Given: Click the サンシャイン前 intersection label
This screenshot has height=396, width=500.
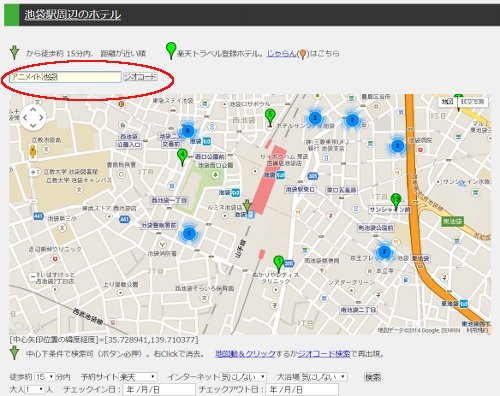Looking at the screenshot, I should (x=389, y=209).
